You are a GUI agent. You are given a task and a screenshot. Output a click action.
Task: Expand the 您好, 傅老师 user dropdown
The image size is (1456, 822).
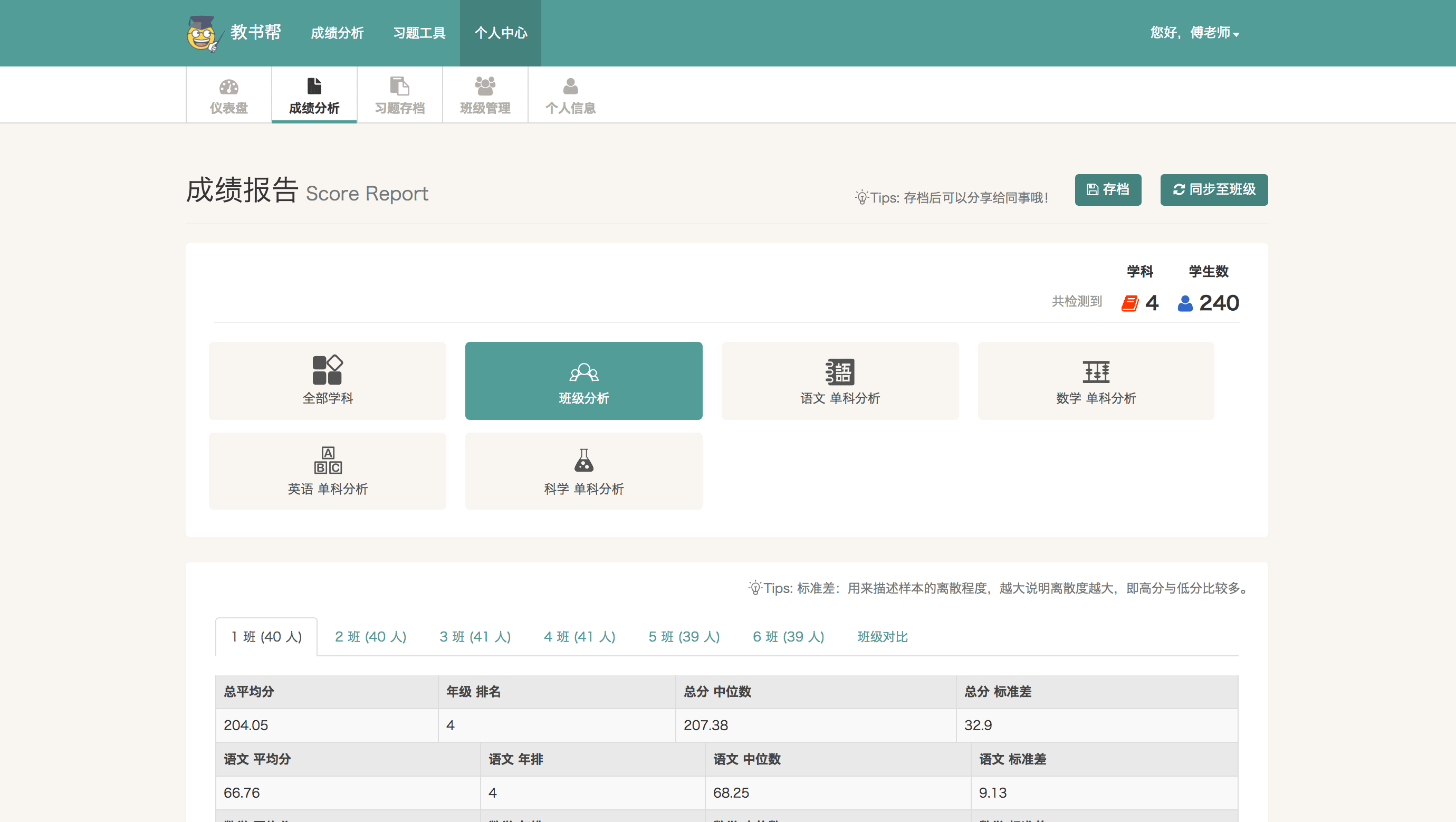coord(1194,33)
